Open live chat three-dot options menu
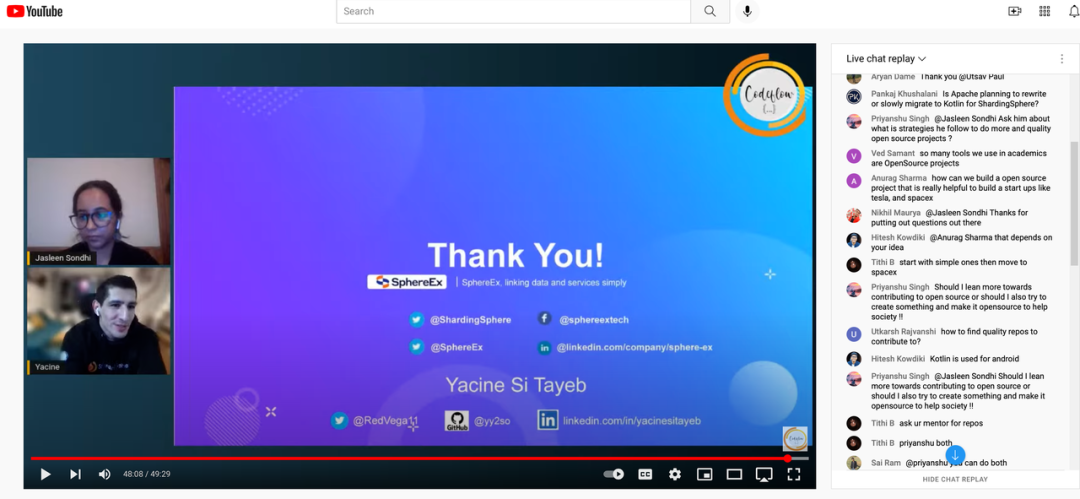 pyautogui.click(x=1061, y=59)
